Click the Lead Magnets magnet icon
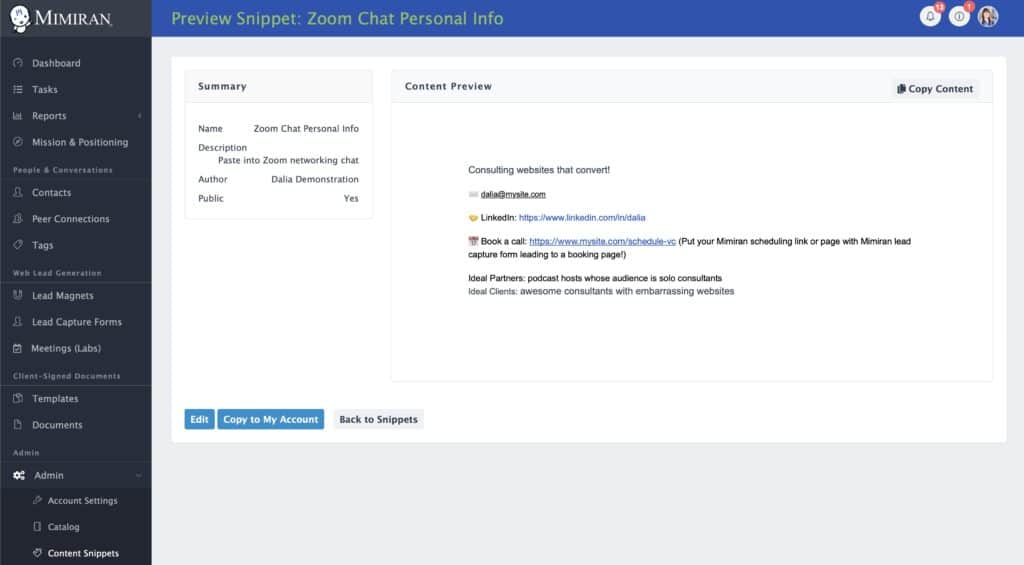 (18, 296)
